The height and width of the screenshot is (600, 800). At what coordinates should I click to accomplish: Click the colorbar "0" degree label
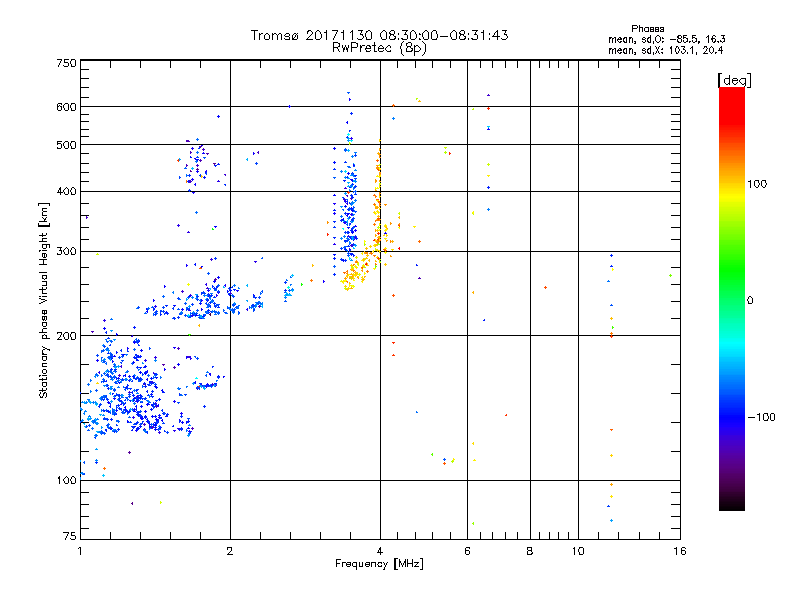pos(750,301)
